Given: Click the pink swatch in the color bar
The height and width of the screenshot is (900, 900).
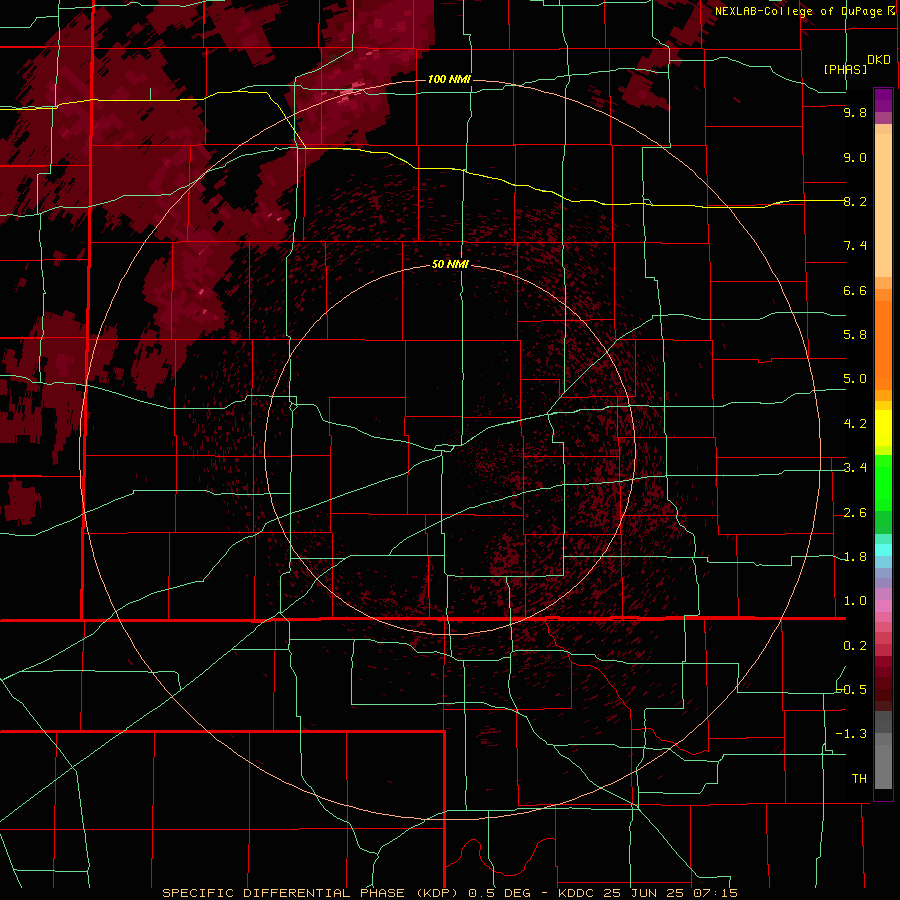Looking at the screenshot, I should [883, 606].
